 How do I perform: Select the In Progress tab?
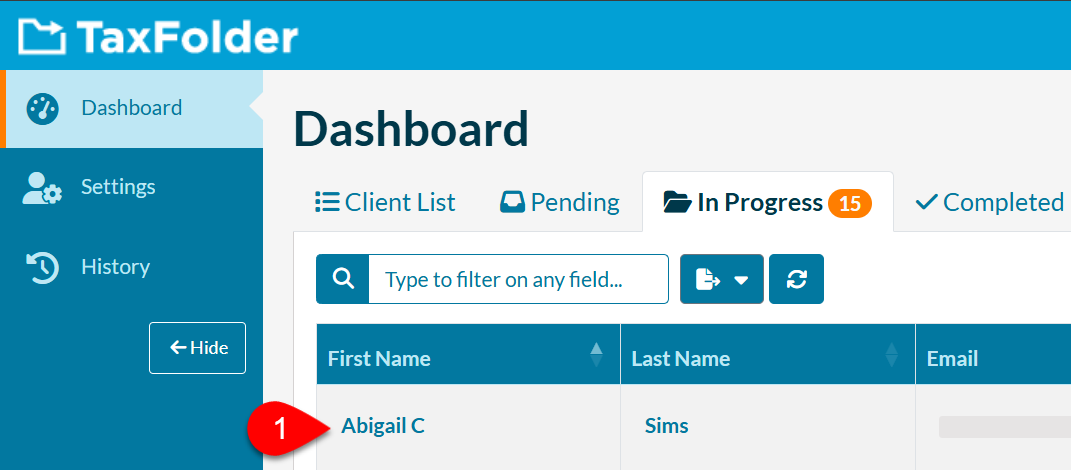click(745, 203)
